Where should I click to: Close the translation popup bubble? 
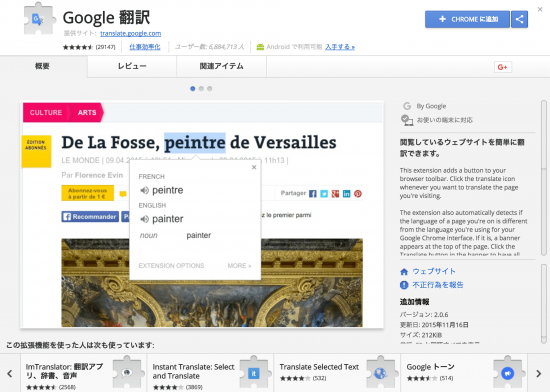(x=254, y=167)
